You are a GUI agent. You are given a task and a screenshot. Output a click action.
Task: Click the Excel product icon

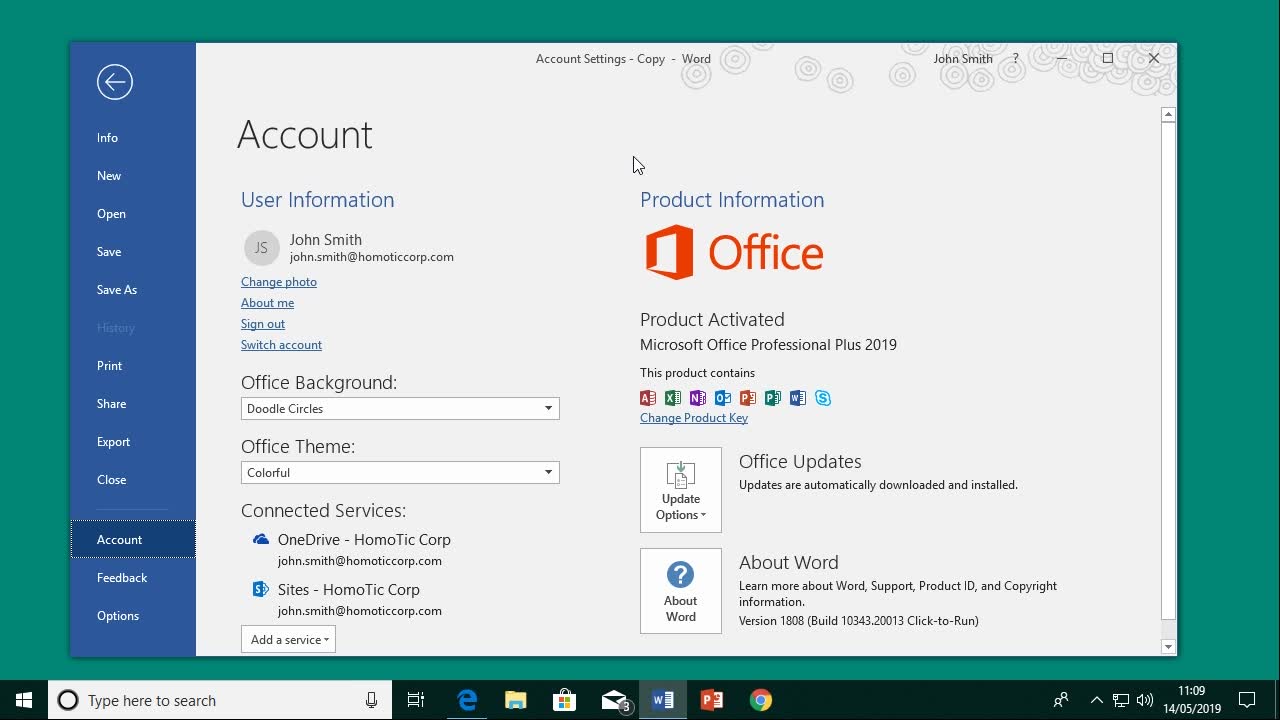point(673,398)
